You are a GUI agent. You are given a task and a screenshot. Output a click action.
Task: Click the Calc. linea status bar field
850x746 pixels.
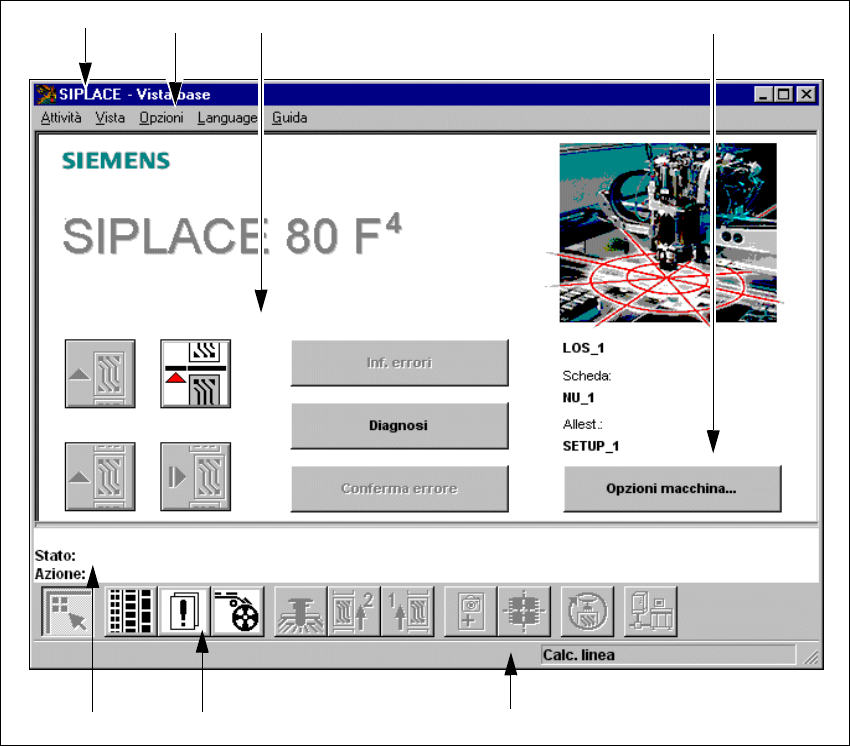click(668, 655)
